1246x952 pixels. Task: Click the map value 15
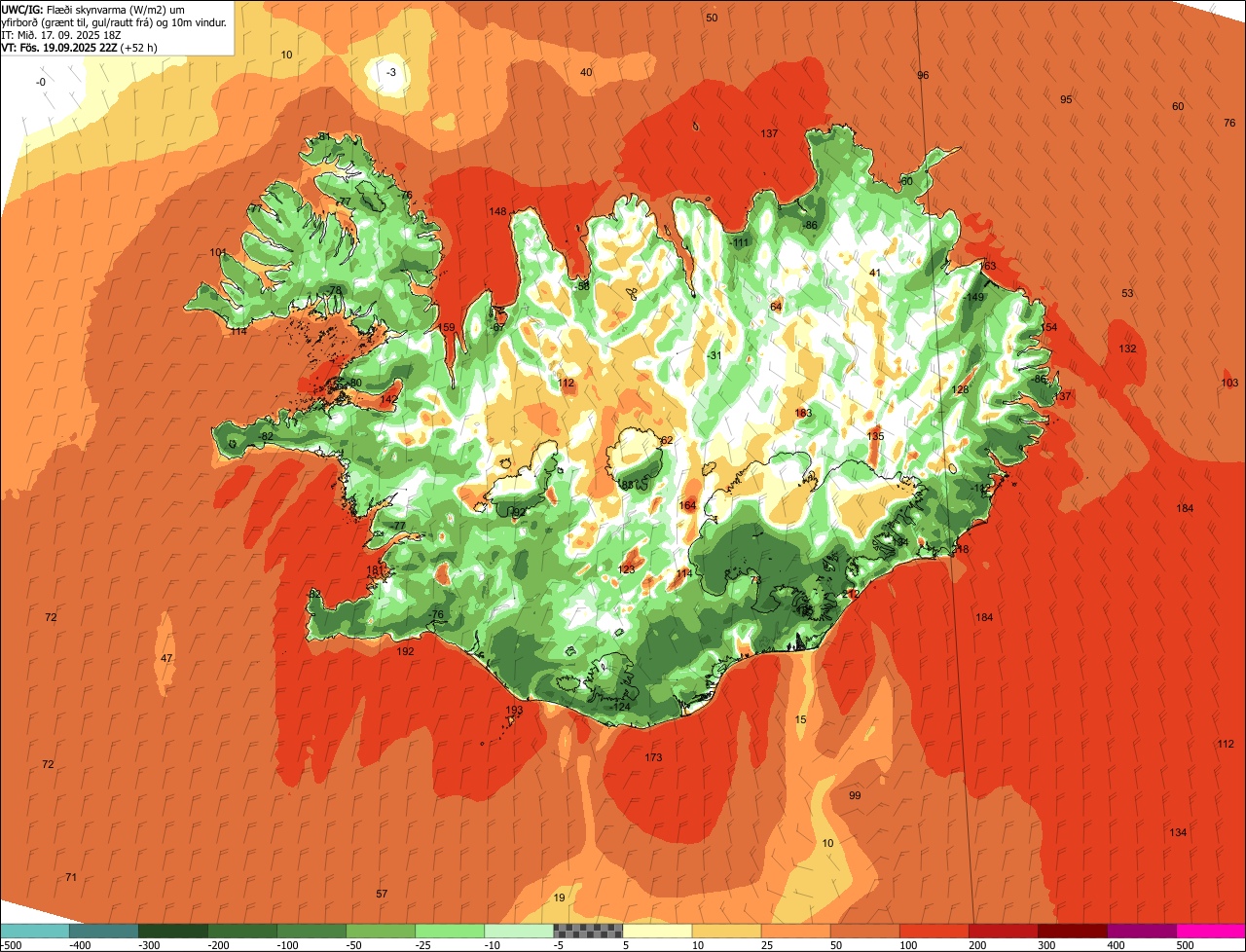[x=801, y=719]
